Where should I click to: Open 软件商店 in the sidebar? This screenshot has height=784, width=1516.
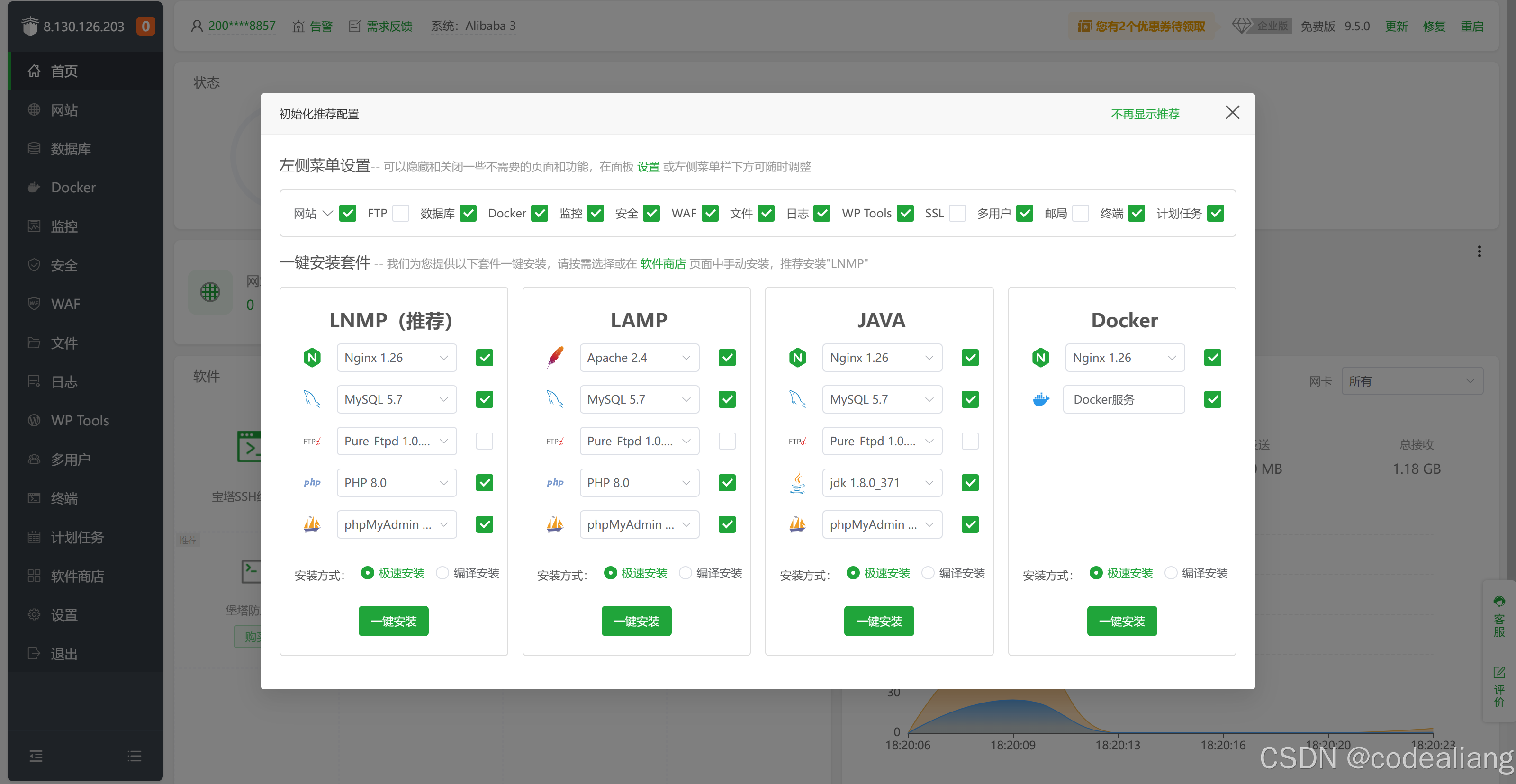[x=85, y=576]
